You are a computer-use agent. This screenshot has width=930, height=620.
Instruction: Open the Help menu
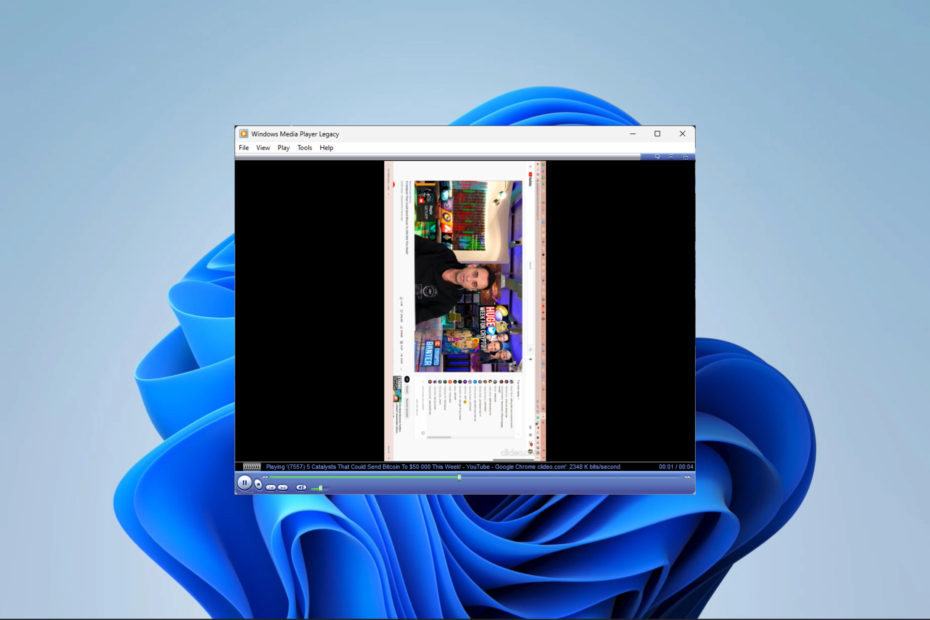coord(326,148)
